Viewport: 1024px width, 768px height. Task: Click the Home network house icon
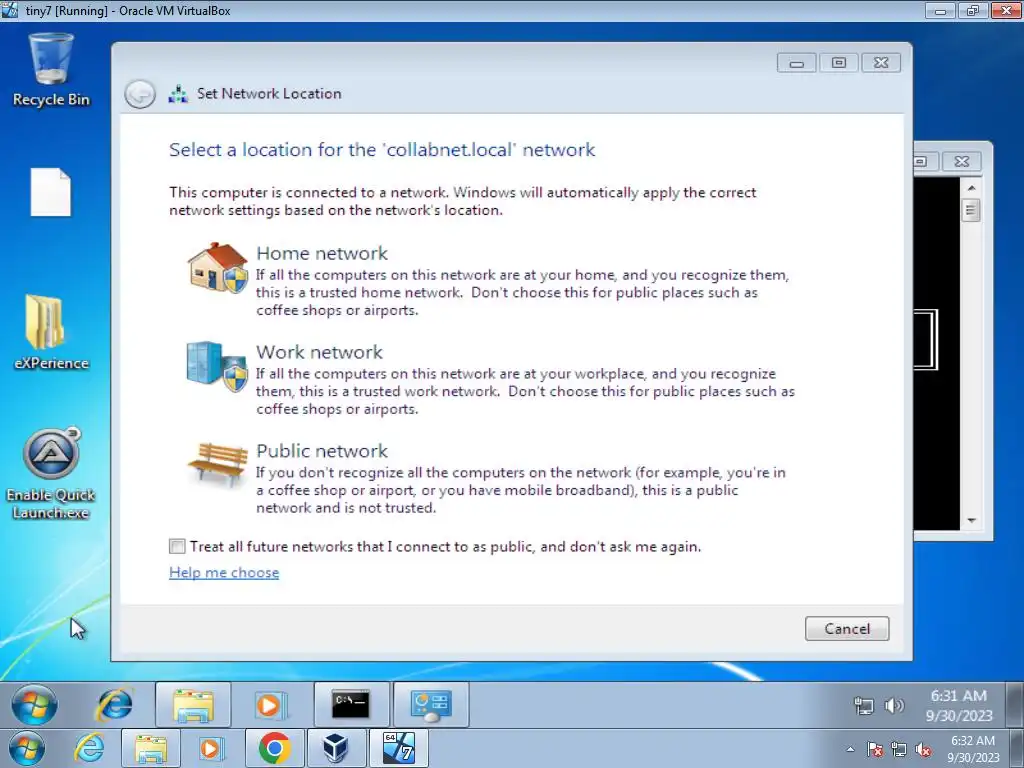[217, 267]
